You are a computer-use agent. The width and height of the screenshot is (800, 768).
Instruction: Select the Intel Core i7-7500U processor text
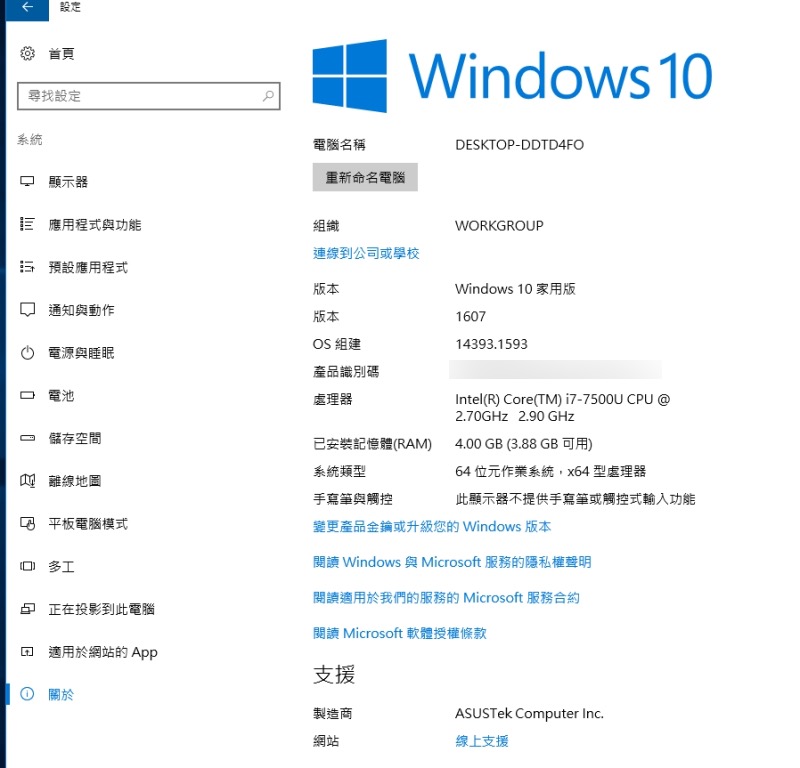pos(562,407)
